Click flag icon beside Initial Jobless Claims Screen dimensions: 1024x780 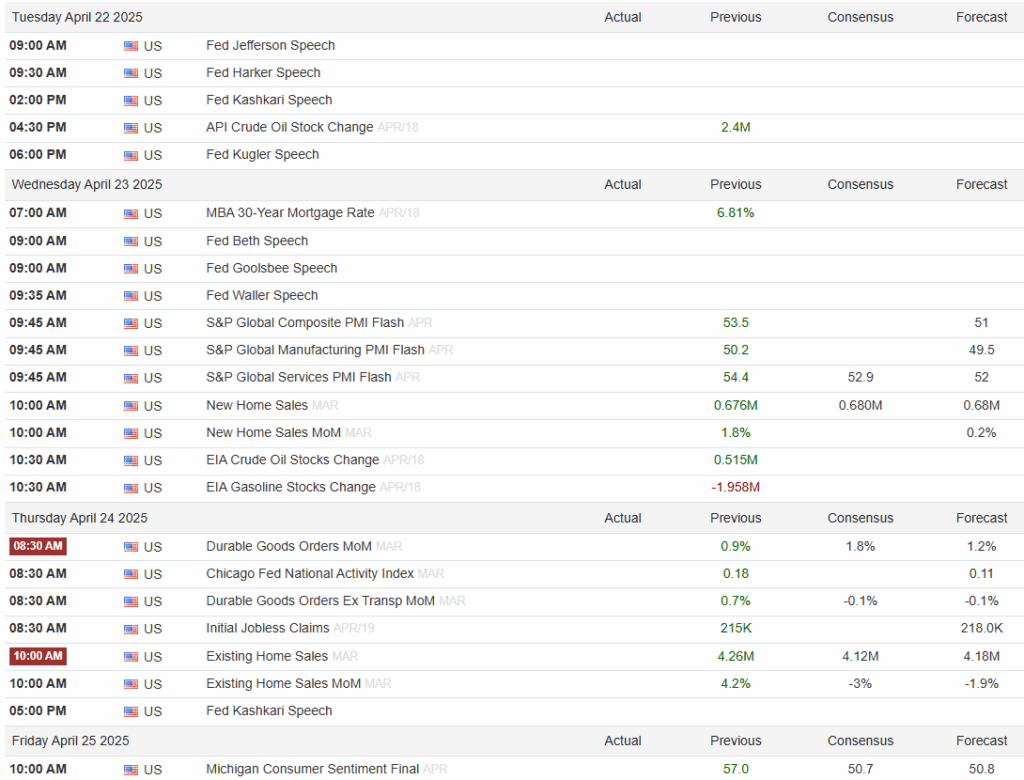coord(131,629)
